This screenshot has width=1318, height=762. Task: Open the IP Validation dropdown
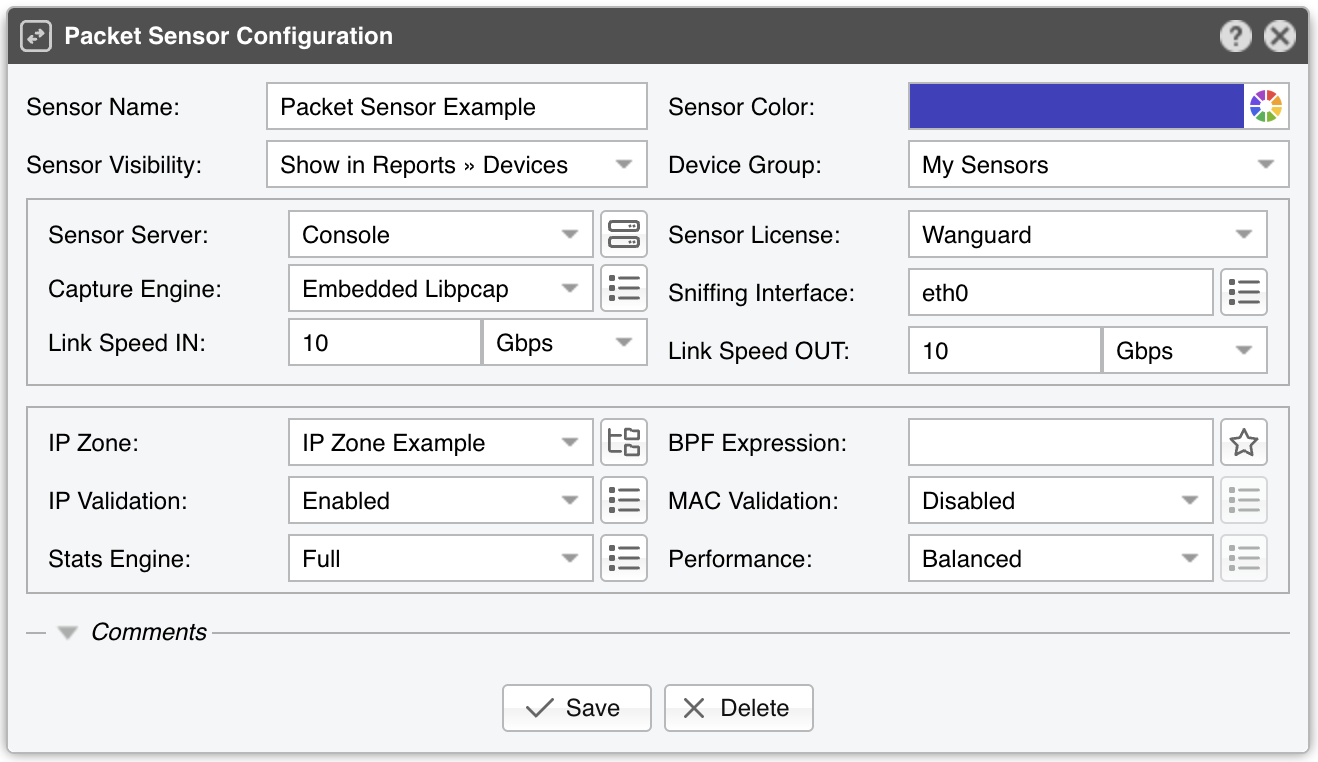point(441,501)
